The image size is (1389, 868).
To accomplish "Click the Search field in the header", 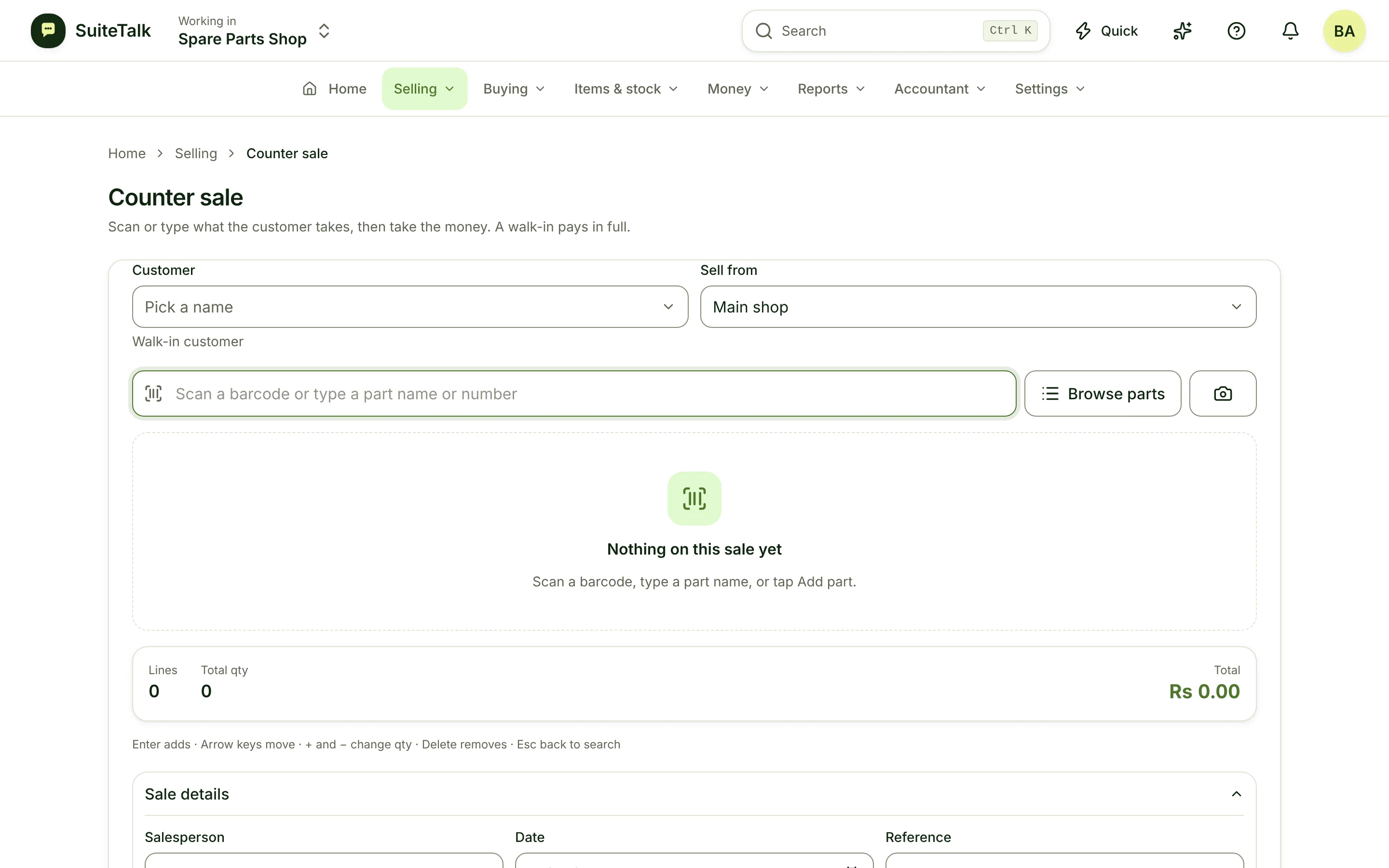I will [896, 31].
